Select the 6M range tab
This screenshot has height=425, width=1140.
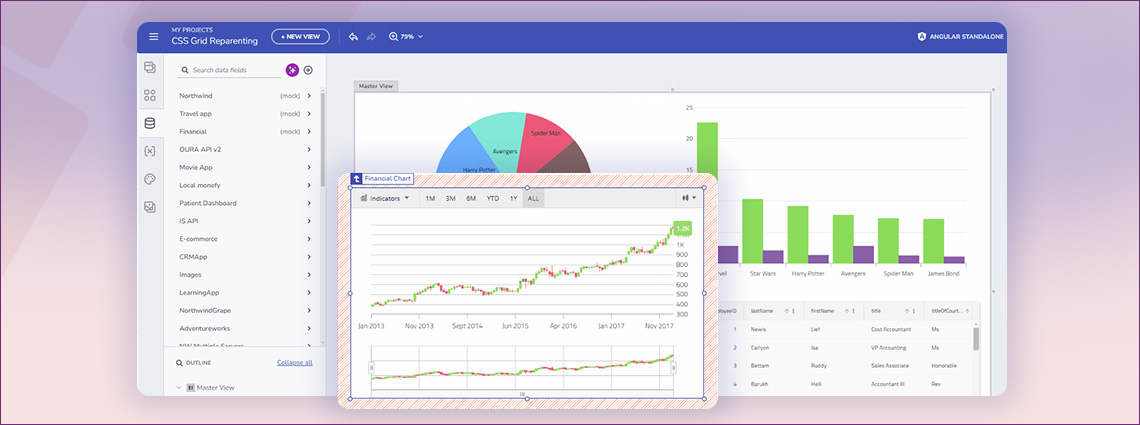coord(471,198)
